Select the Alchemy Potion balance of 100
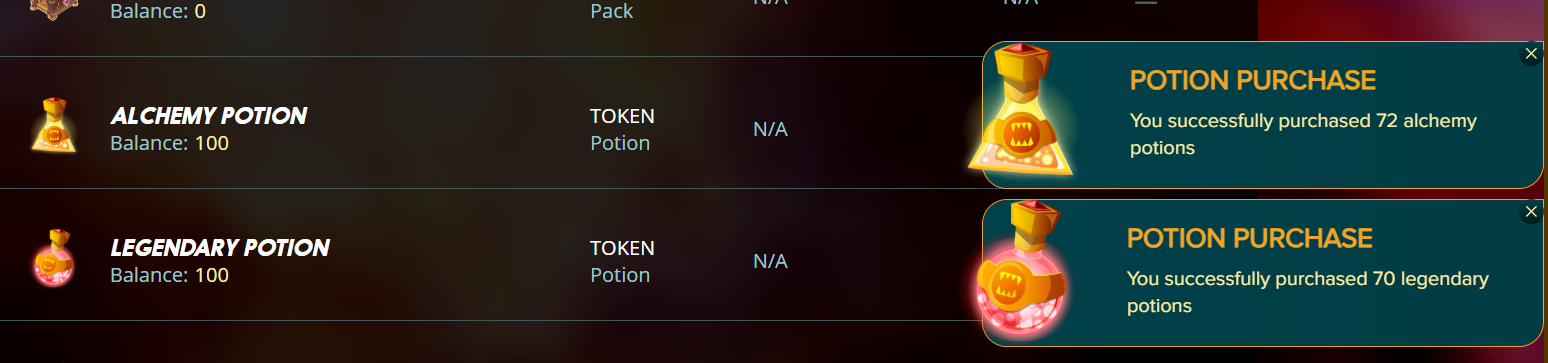This screenshot has width=1548, height=363. (169, 143)
